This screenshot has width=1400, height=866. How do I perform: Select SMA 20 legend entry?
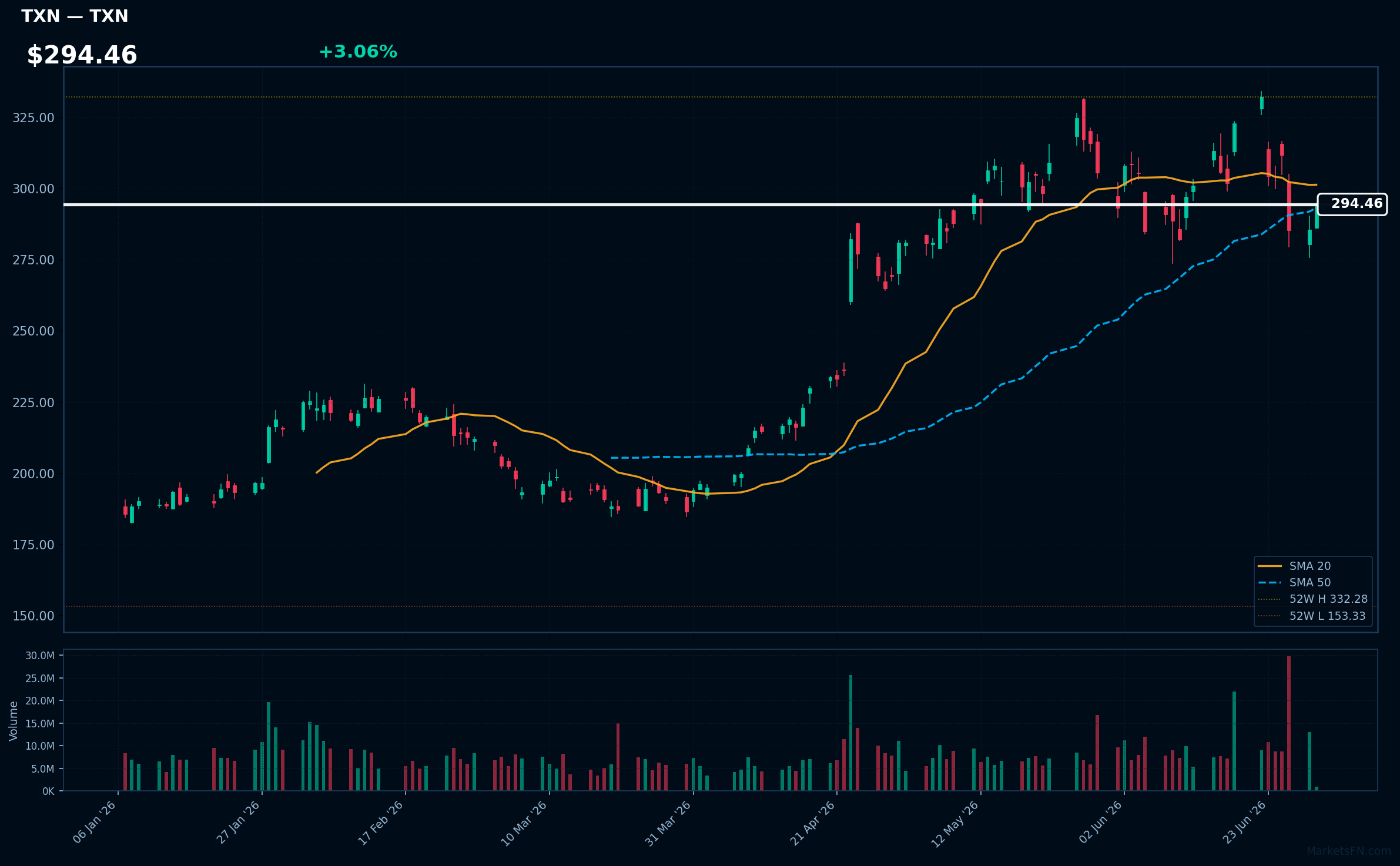(1310, 566)
